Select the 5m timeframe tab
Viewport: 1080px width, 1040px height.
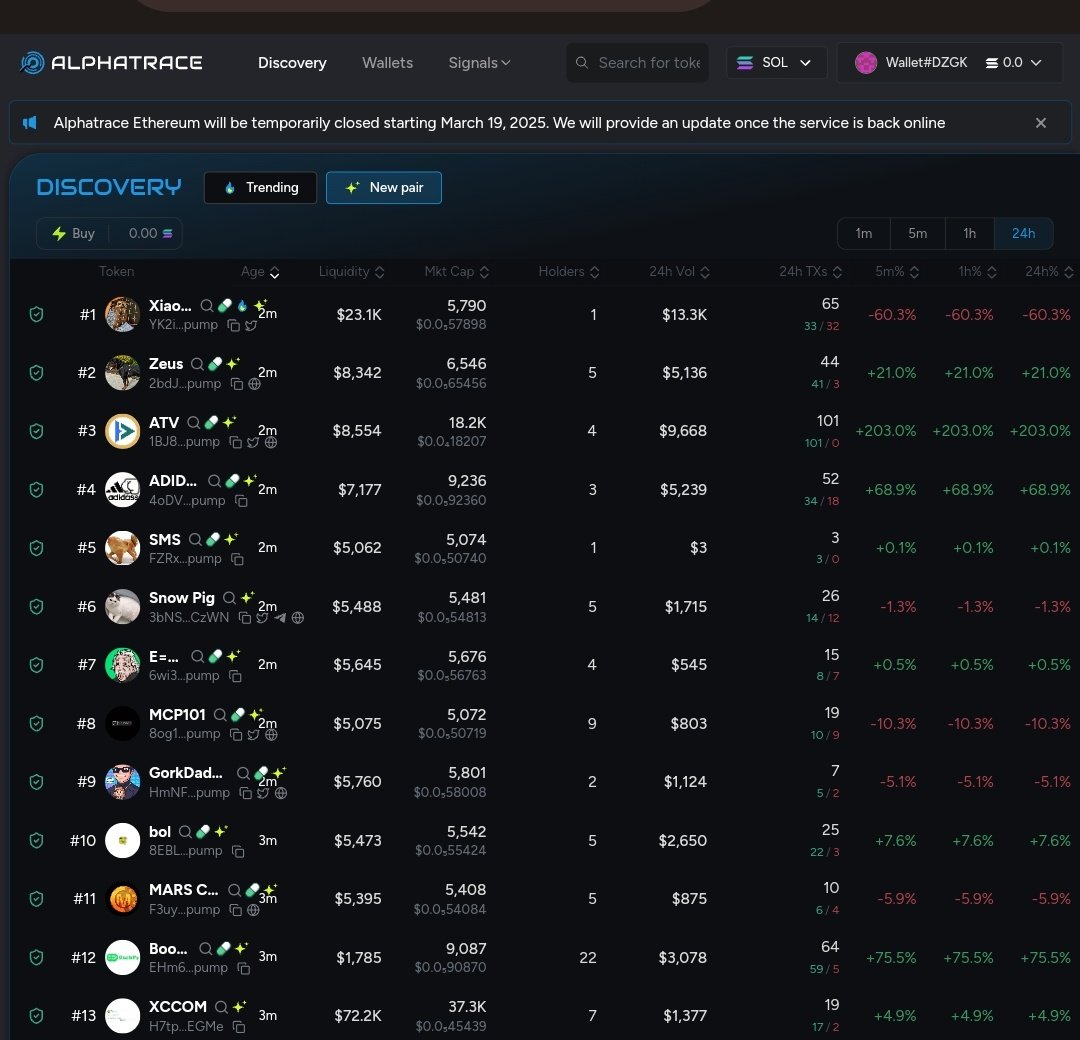917,233
